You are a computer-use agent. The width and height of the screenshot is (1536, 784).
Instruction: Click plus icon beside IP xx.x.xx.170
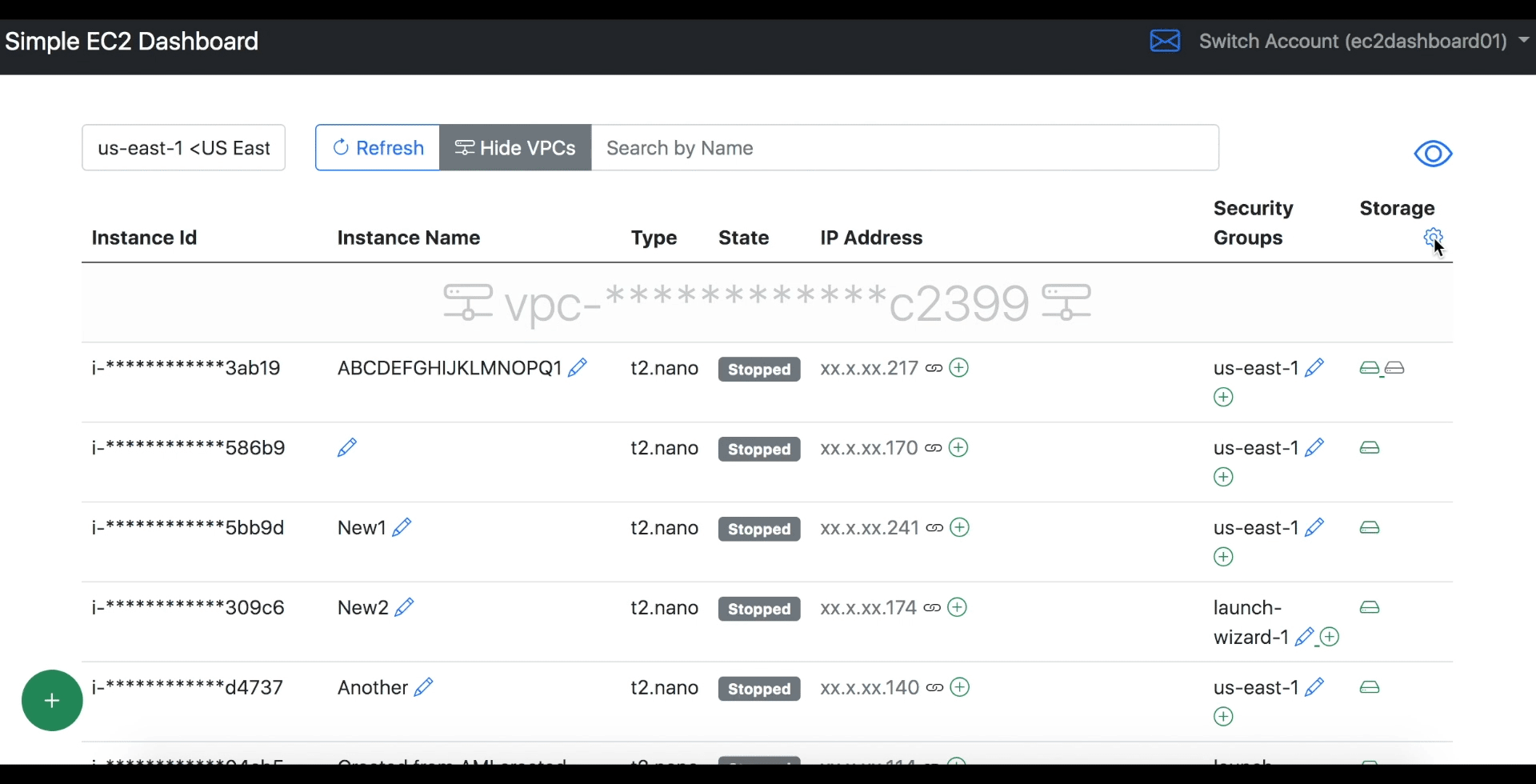click(x=958, y=447)
